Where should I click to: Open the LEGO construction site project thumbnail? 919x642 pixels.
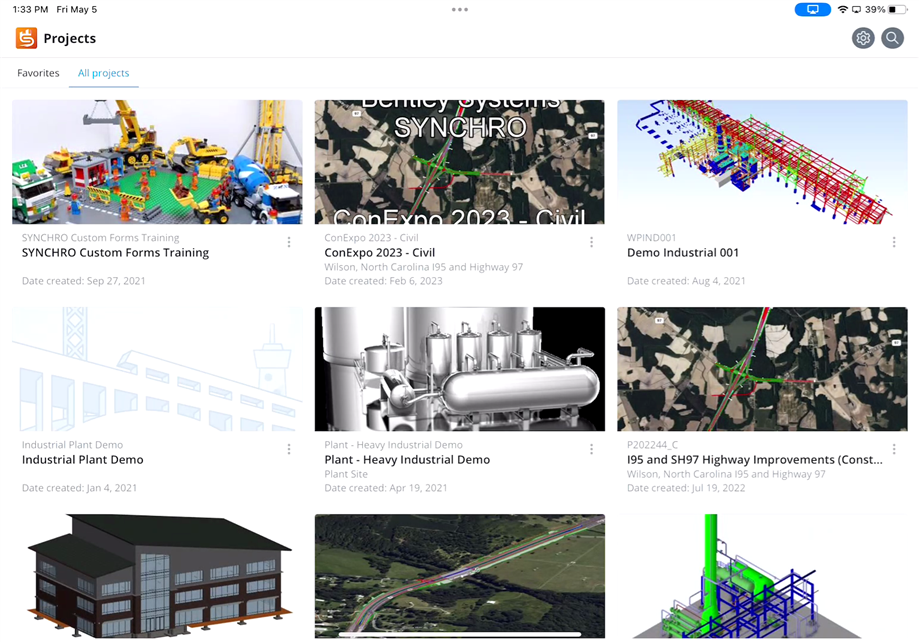tap(157, 162)
